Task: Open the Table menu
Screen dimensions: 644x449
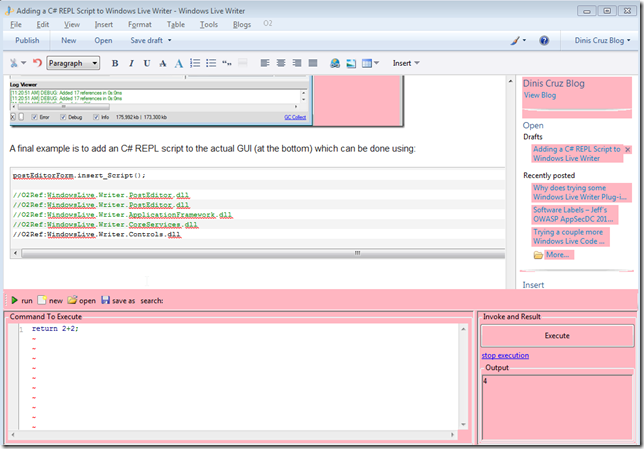Action: tap(176, 25)
